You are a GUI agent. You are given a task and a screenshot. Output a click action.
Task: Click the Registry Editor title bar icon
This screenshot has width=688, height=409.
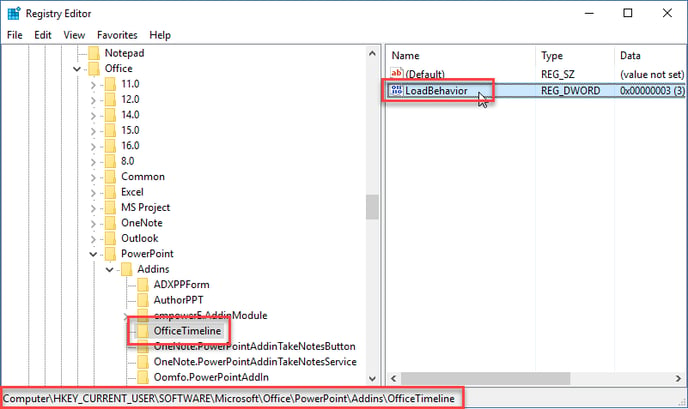point(14,14)
